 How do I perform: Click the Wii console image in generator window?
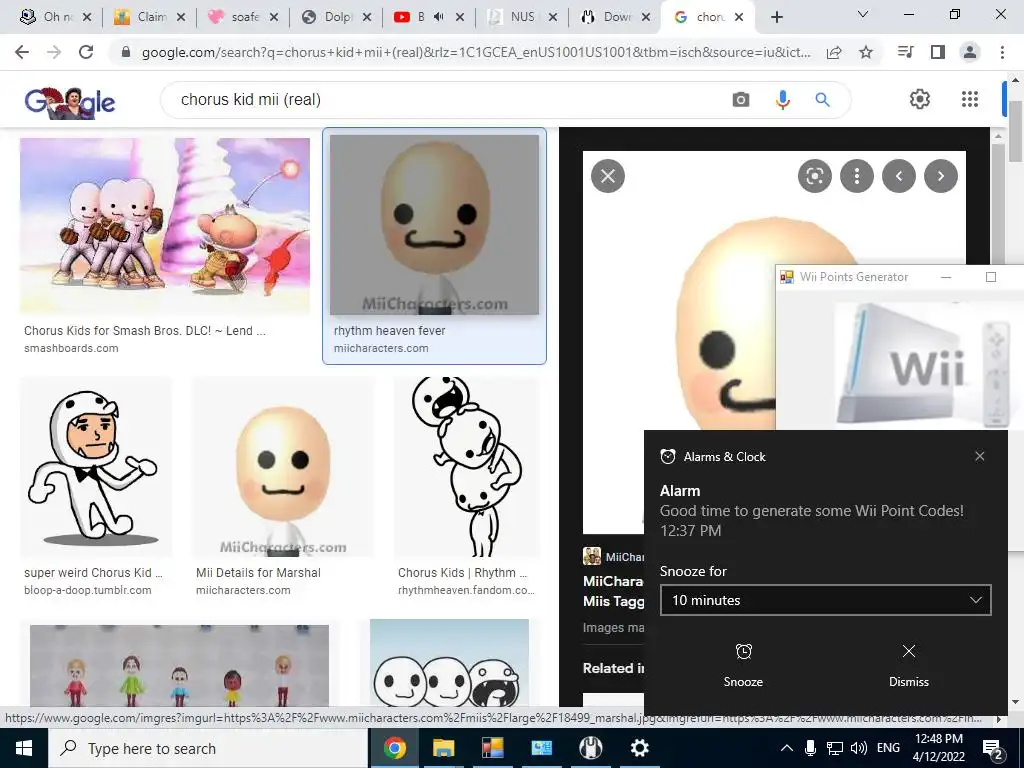924,363
